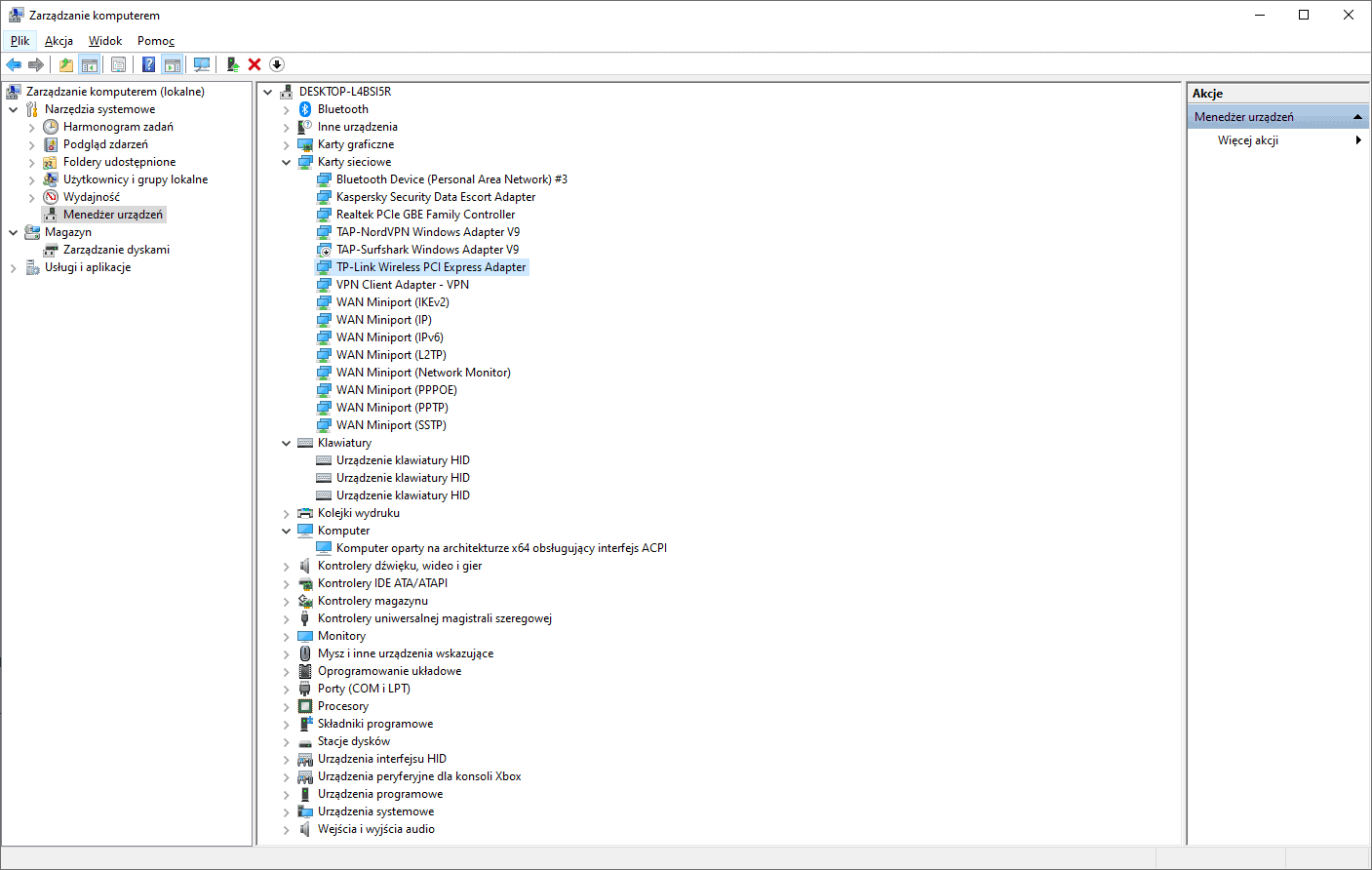Collapse the Menedżer urządzeń actions section arrow

click(1356, 117)
